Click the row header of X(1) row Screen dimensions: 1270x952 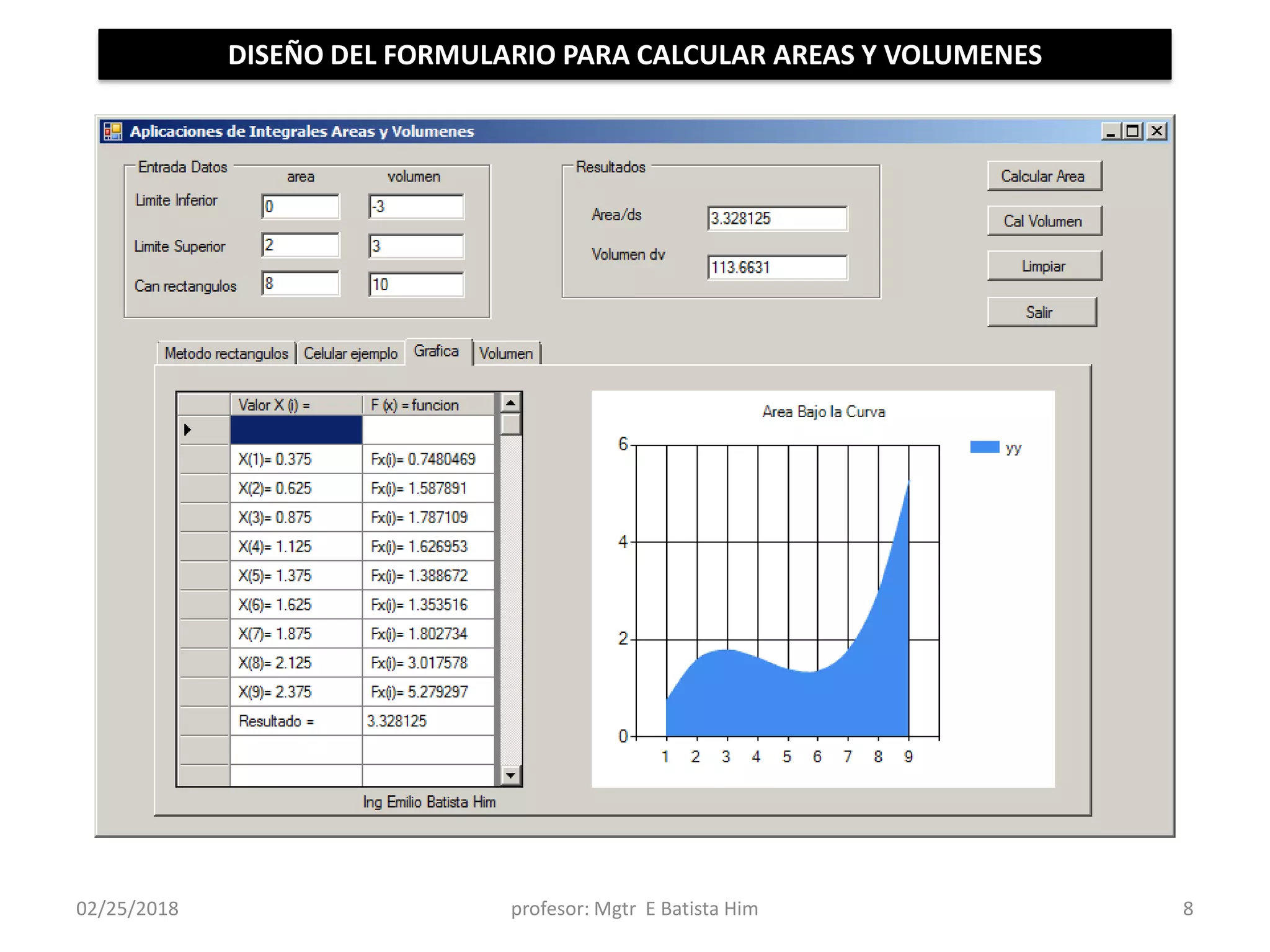tap(205, 459)
